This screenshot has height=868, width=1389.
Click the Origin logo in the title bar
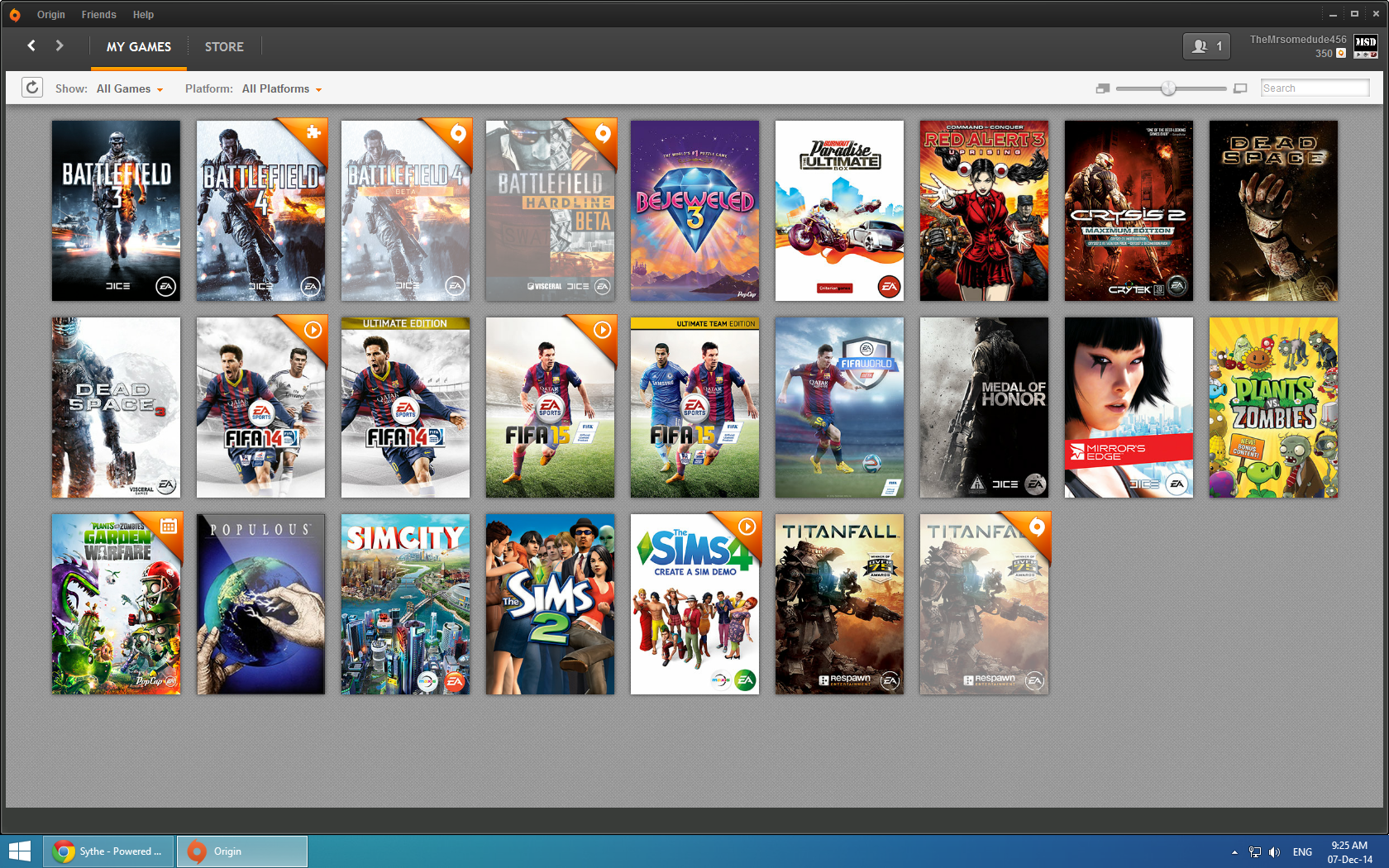coord(14,14)
